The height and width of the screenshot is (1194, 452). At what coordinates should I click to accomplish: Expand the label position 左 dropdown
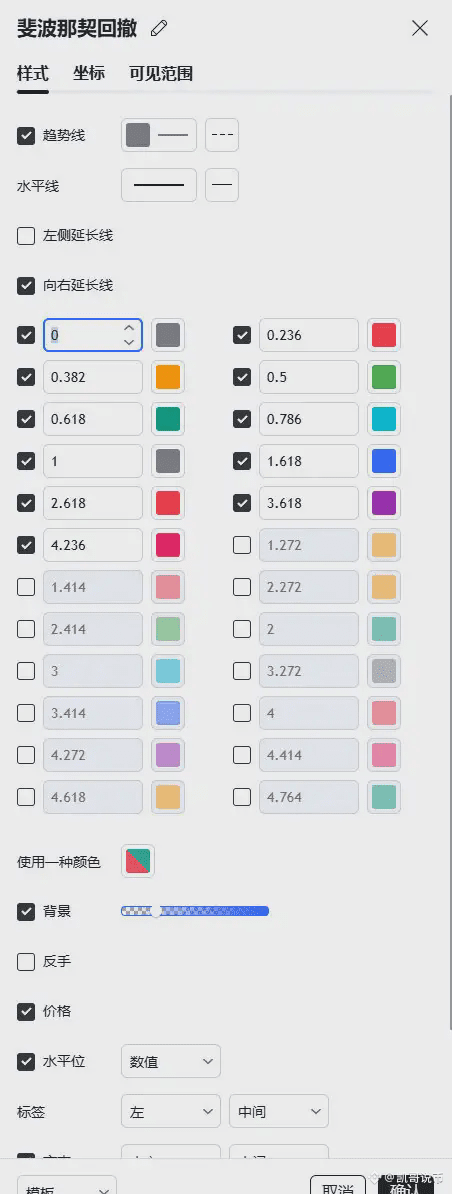(171, 1112)
